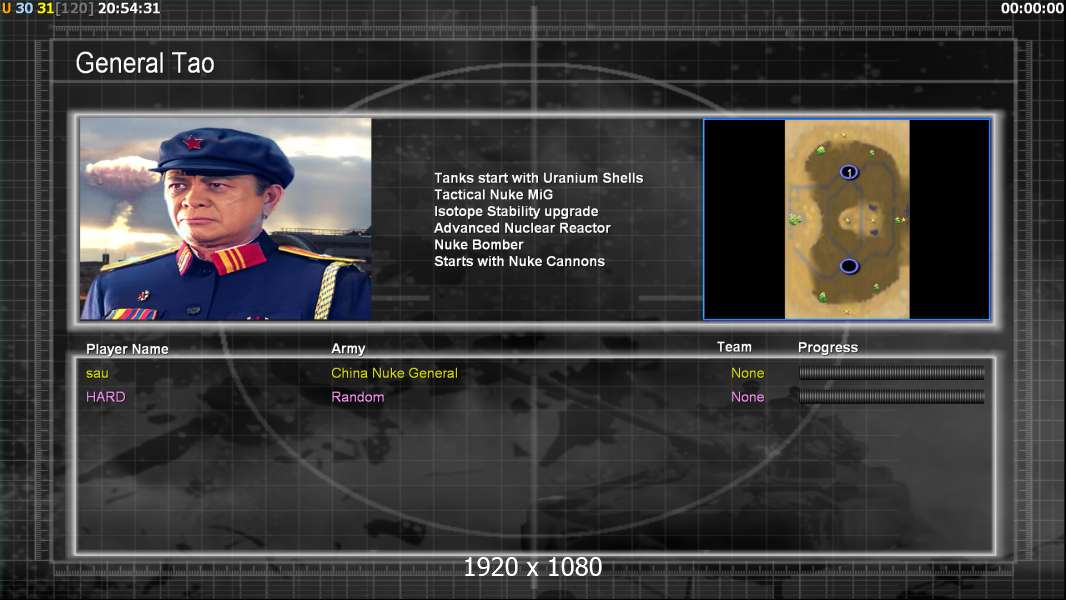Click 'Starts with Nuke Cannons' text
This screenshot has height=600, width=1066.
tap(519, 261)
